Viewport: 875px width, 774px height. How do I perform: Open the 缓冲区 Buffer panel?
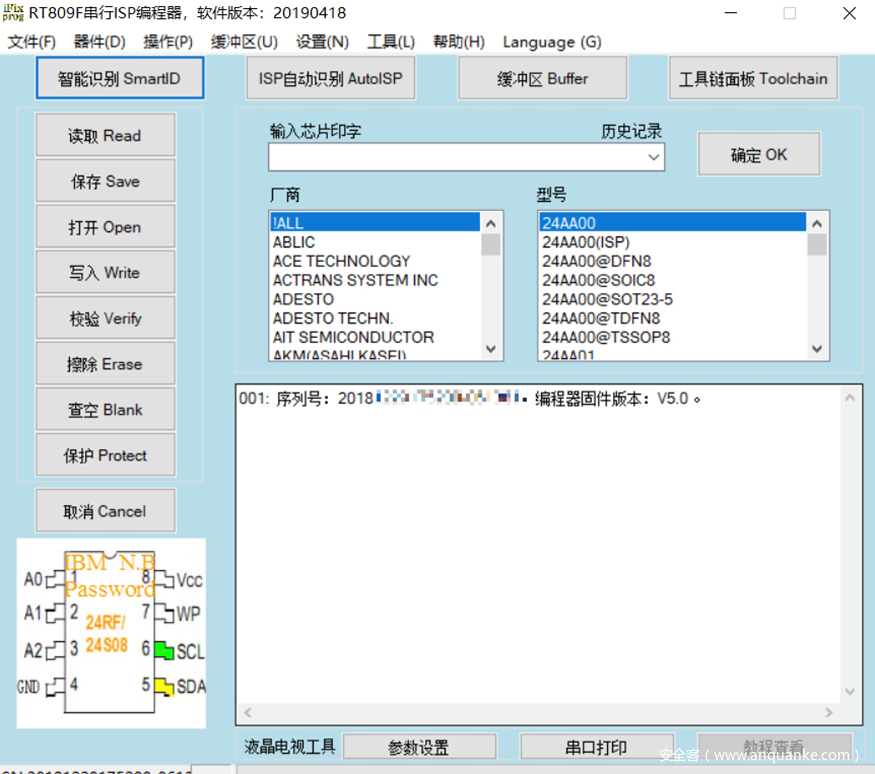click(542, 78)
